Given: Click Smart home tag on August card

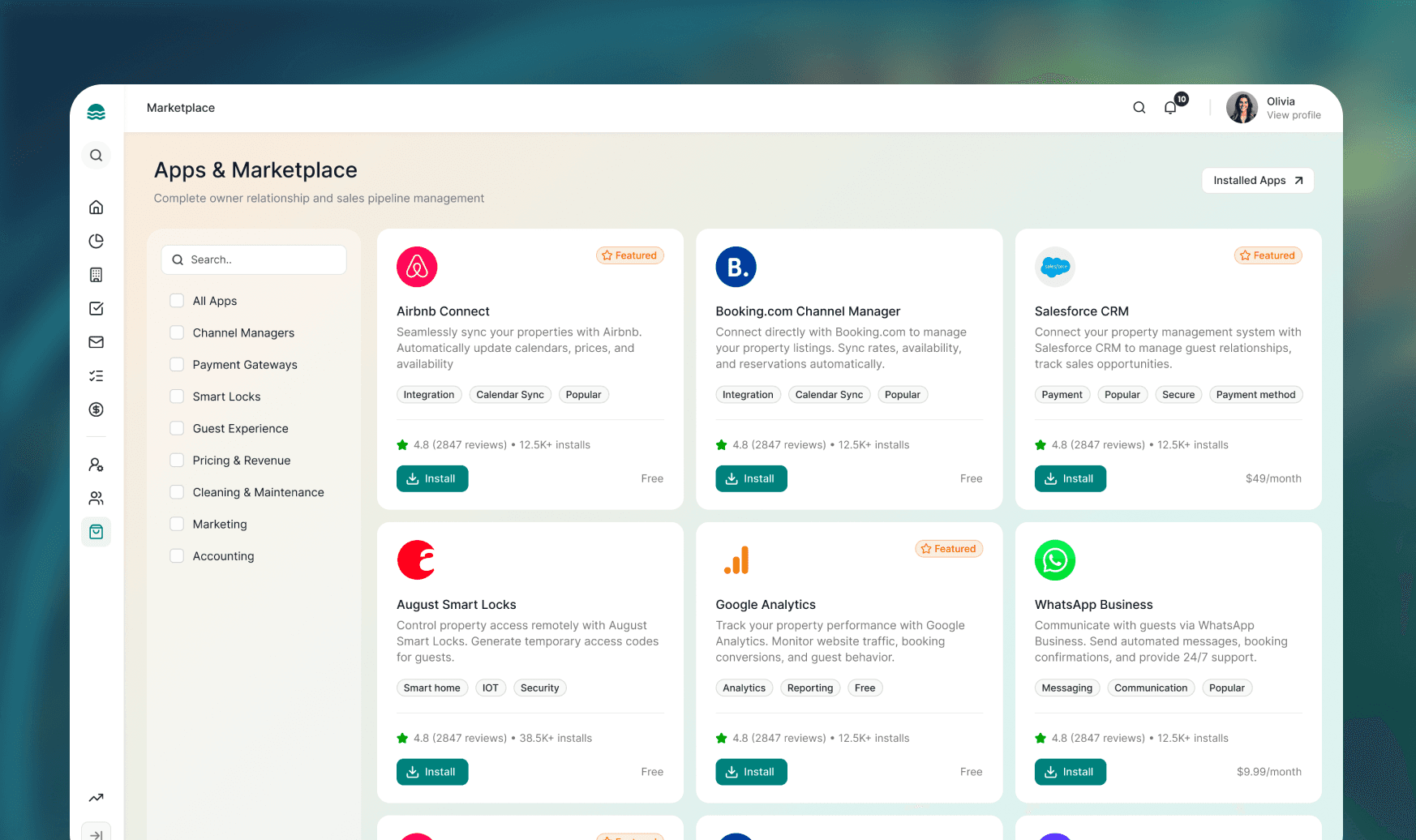Looking at the screenshot, I should 432,688.
